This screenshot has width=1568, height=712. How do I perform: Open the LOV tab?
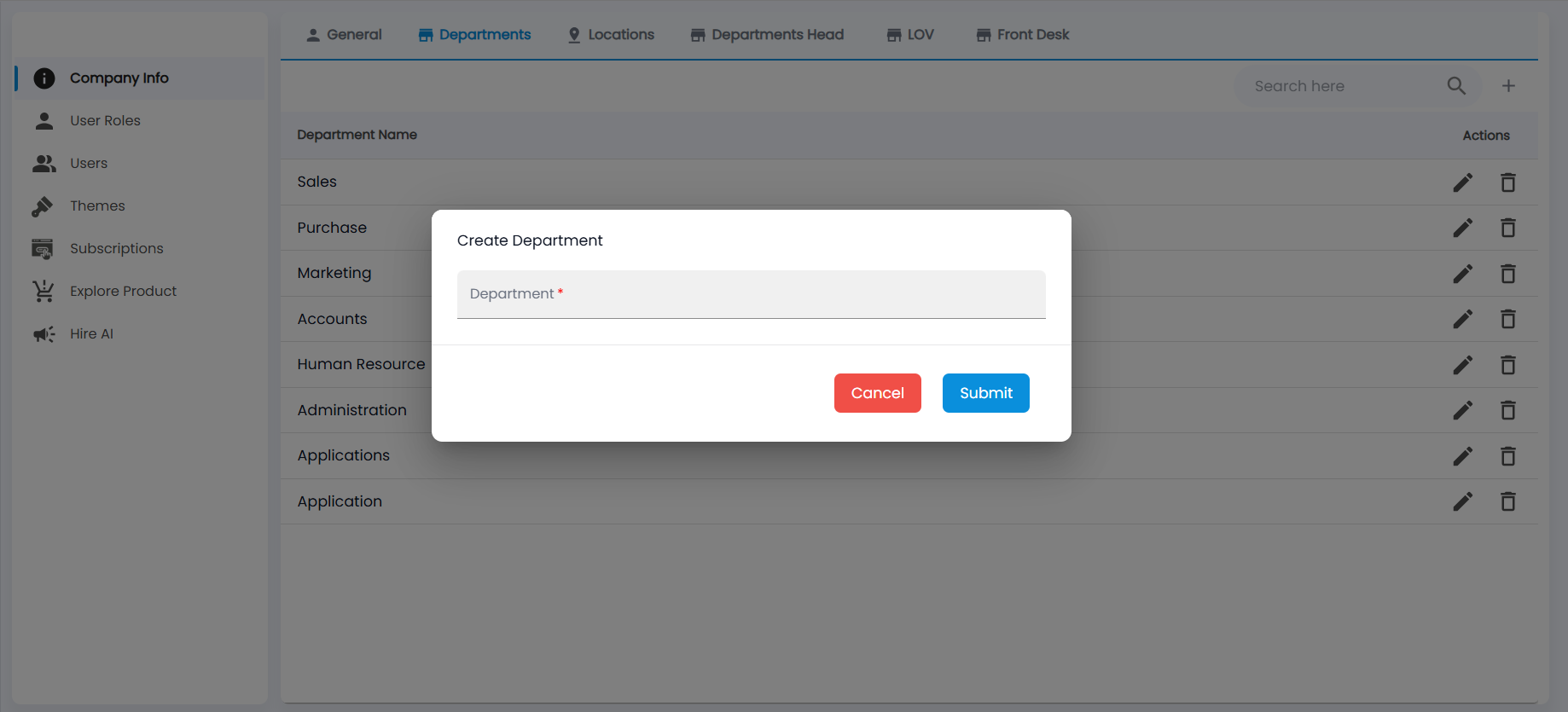coord(910,35)
